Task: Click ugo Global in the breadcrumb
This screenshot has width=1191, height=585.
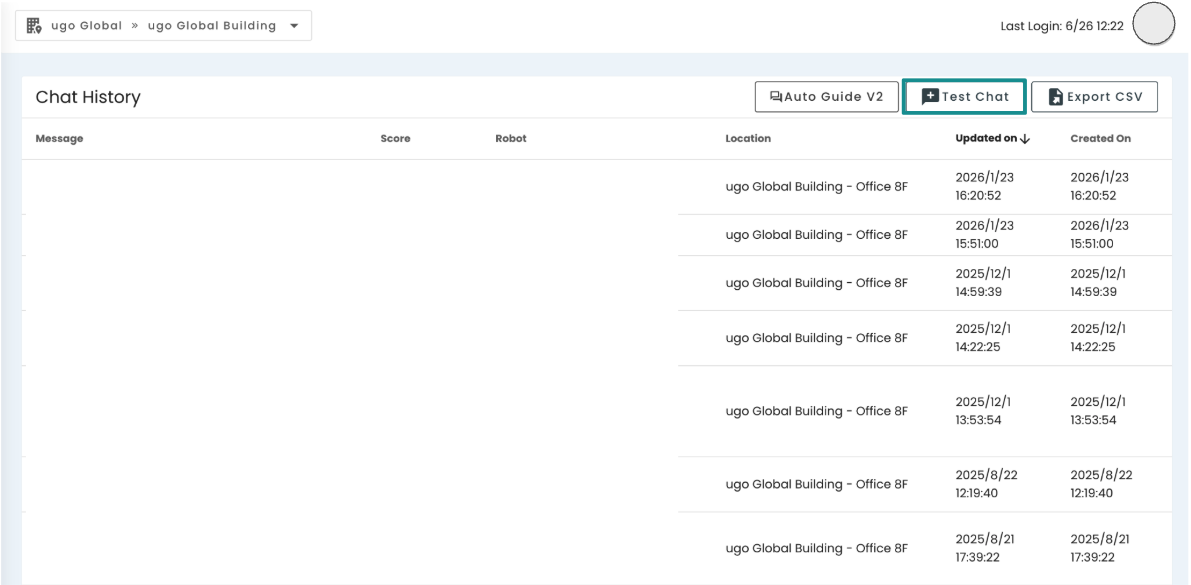Action: pyautogui.click(x=87, y=26)
